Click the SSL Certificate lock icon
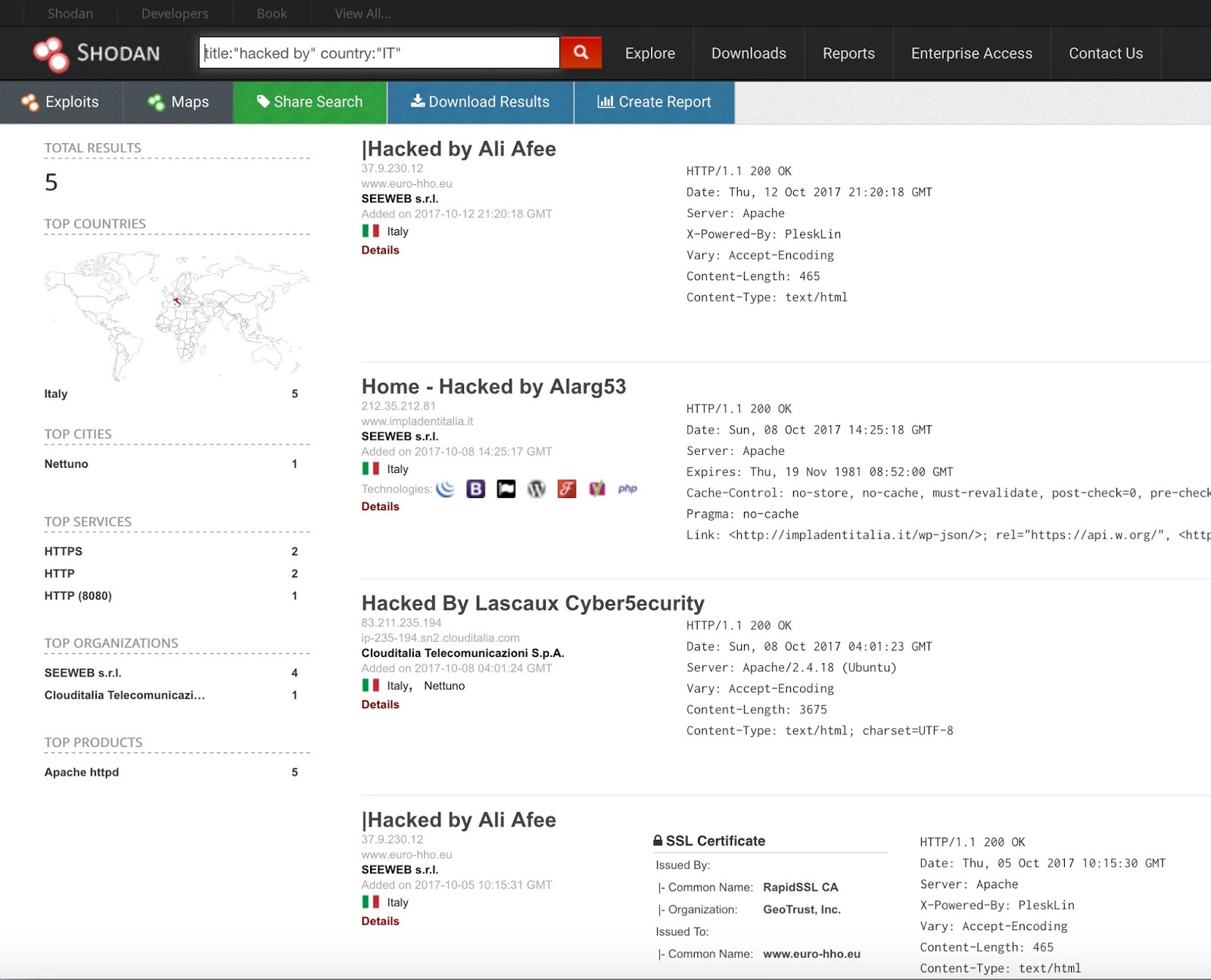The width and height of the screenshot is (1211, 980). [x=658, y=841]
